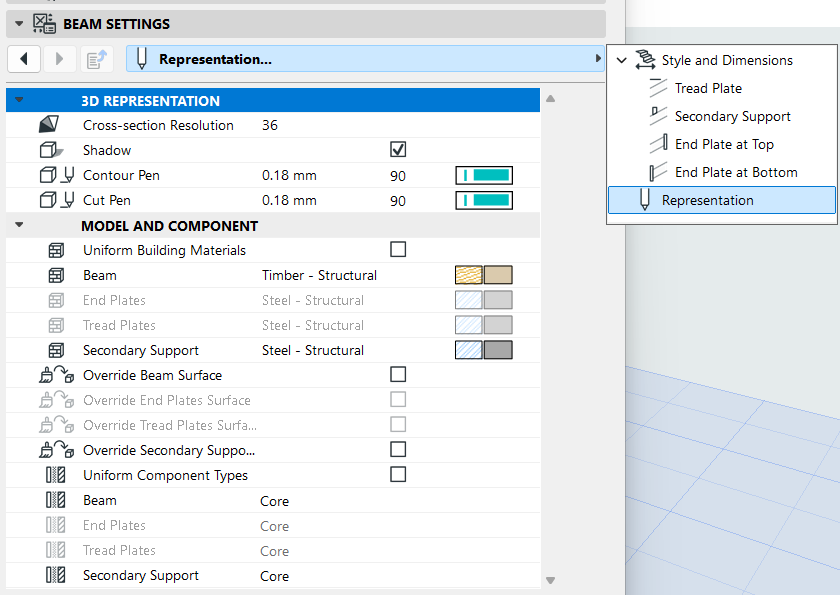Open the Beam material swatch preview

484,275
